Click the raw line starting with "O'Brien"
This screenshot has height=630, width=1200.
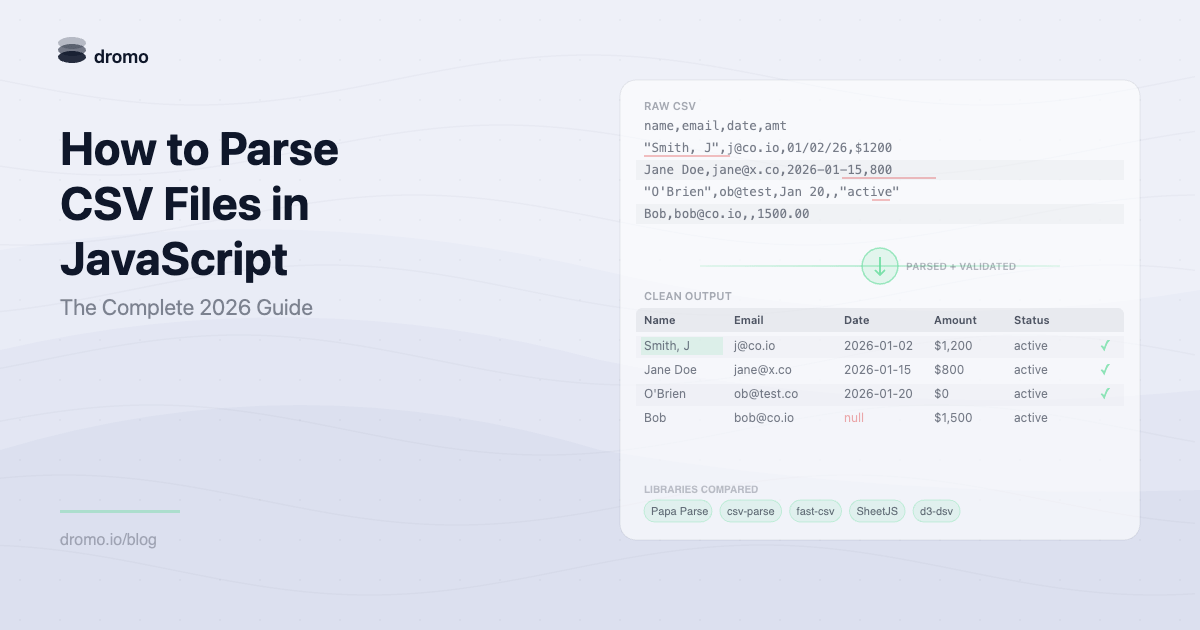pos(772,192)
